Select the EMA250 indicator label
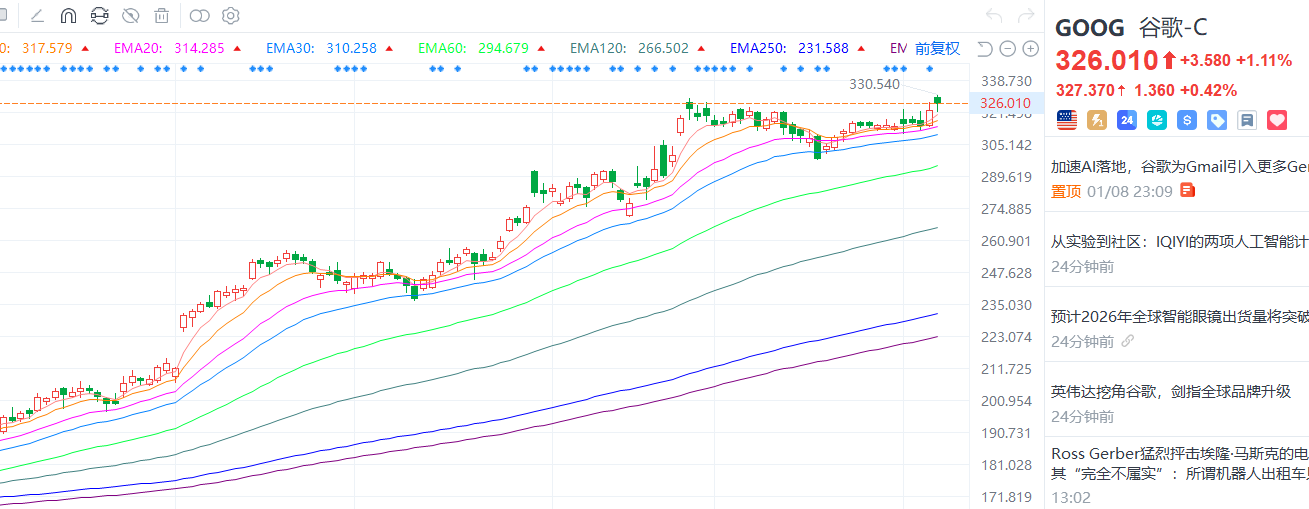 coord(760,48)
